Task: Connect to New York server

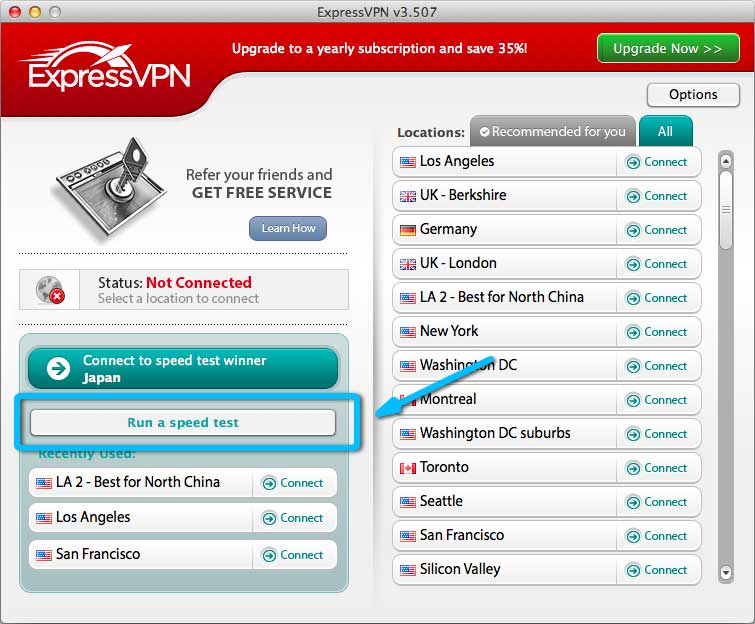Action: point(657,332)
